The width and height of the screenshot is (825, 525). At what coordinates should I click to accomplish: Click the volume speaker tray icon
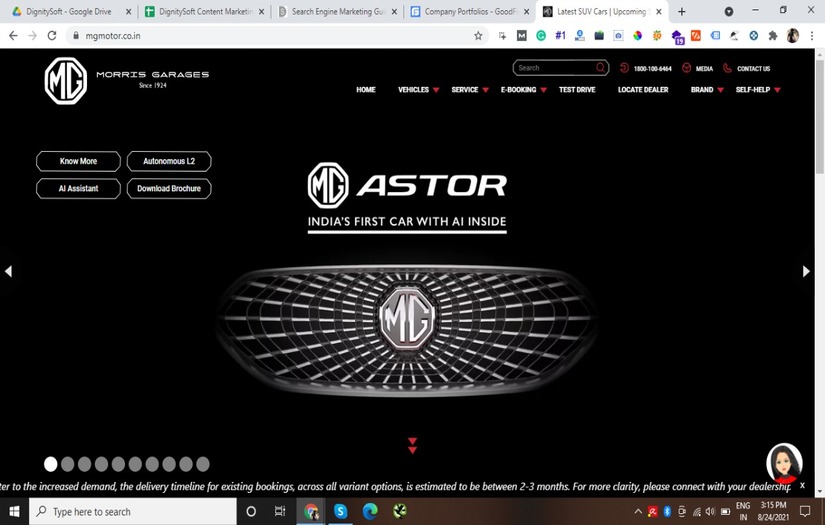710,511
